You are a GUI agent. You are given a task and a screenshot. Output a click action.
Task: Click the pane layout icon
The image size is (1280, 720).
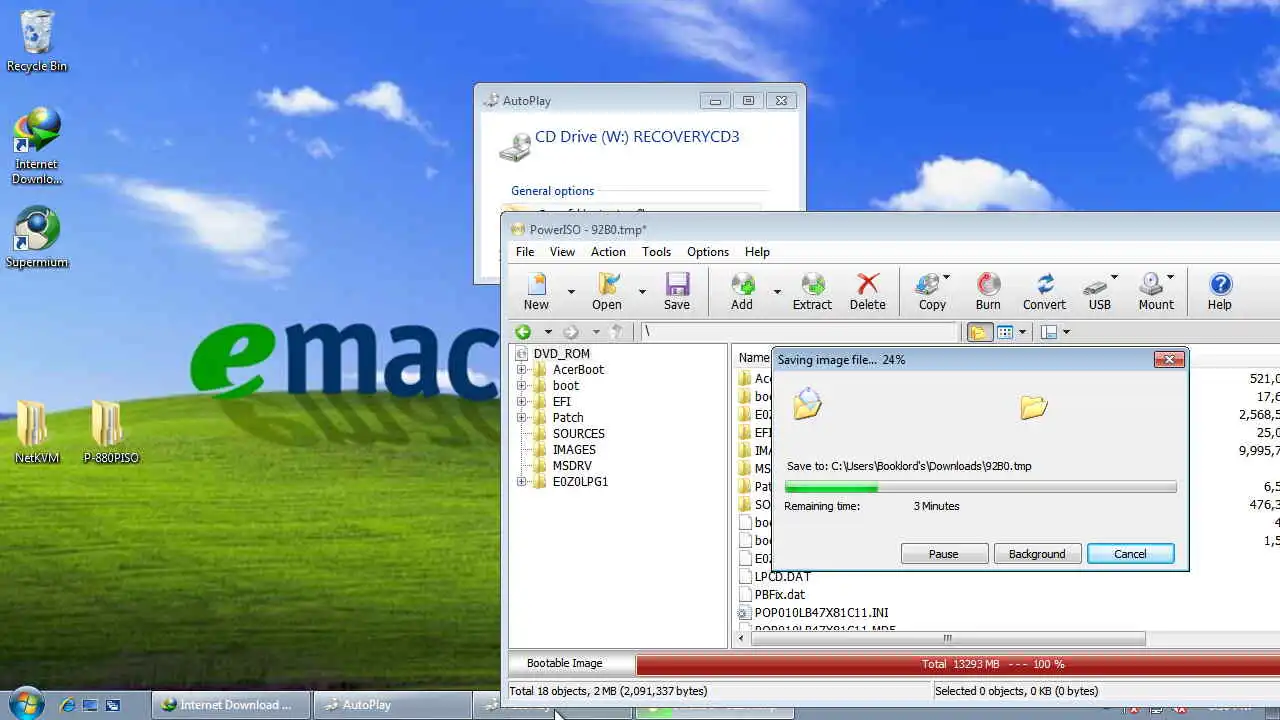click(1049, 332)
